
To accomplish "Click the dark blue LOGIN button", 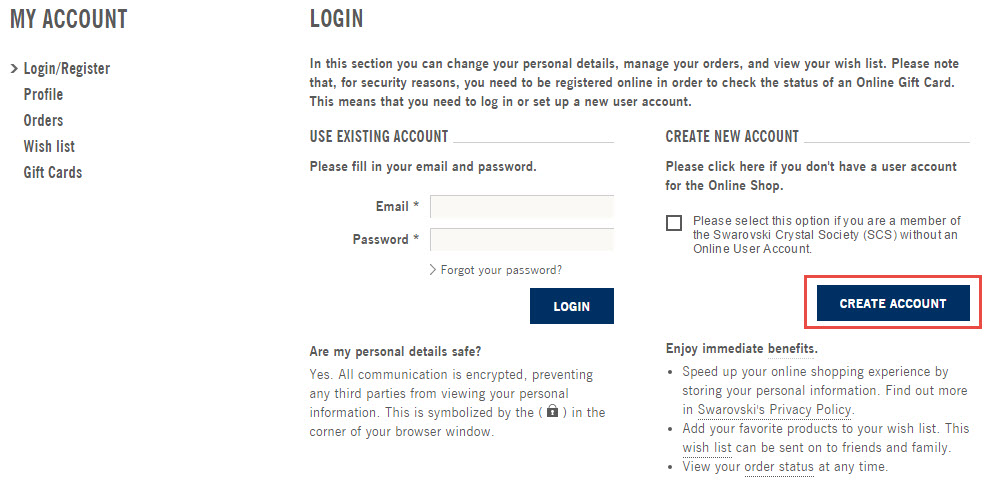I will (x=572, y=306).
